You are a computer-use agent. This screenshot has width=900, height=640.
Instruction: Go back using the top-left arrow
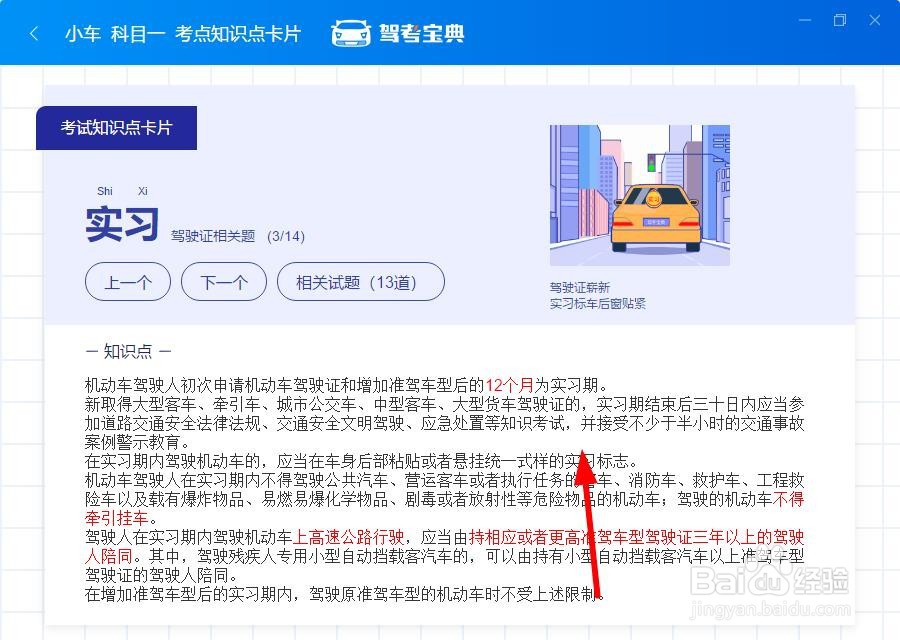[x=34, y=34]
